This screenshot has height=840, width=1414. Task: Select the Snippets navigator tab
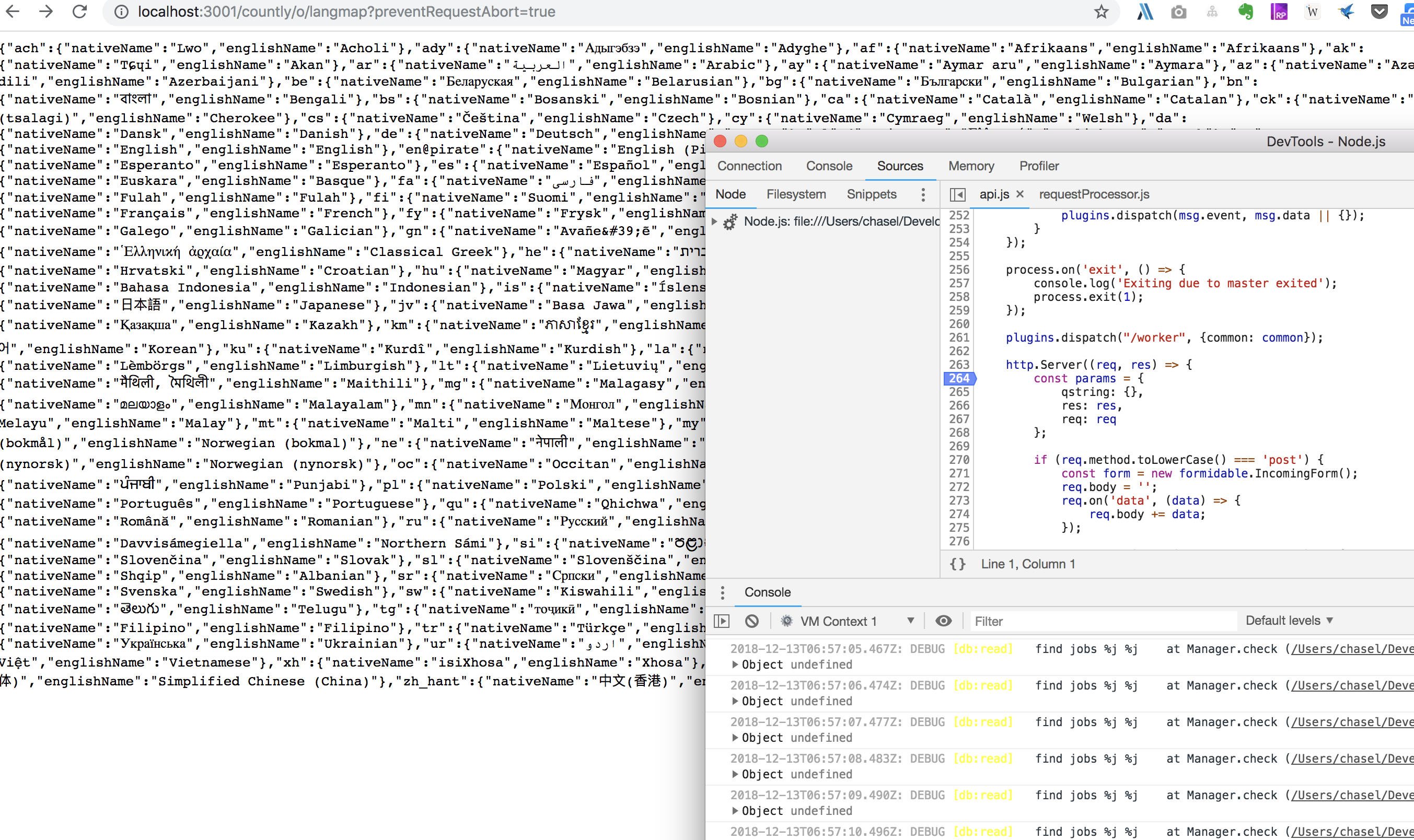[x=871, y=194]
